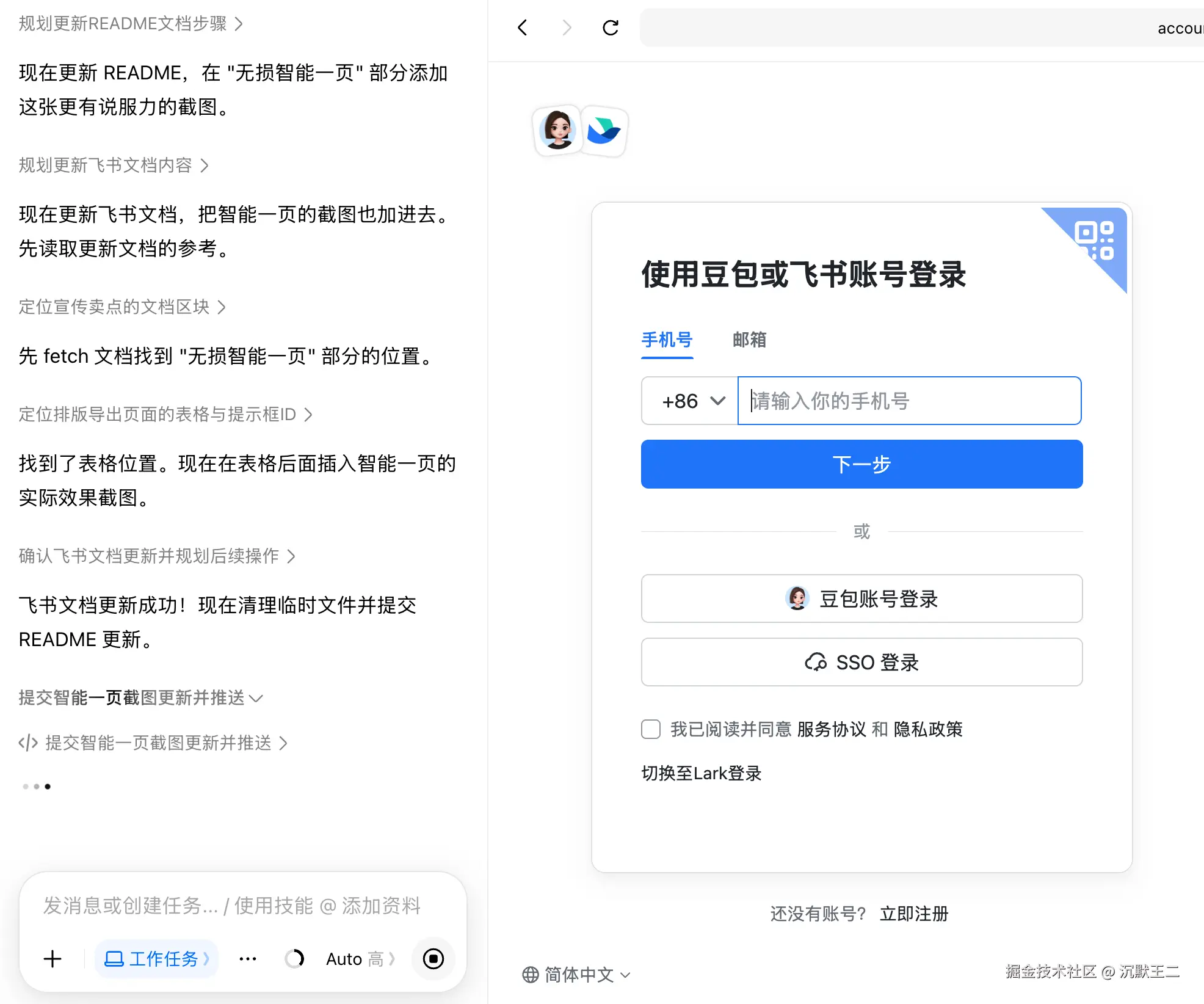This screenshot has height=1004, width=1204.
Task: Click the Doubao avatar logo
Action: [x=557, y=130]
